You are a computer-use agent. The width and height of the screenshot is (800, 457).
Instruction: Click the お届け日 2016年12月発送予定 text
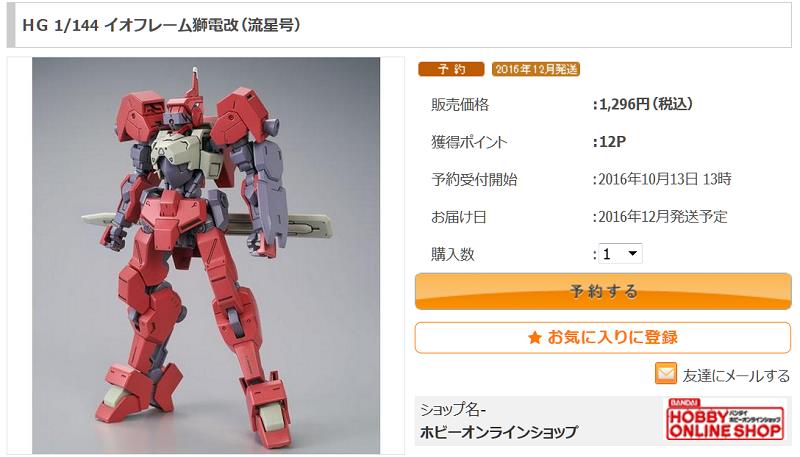(663, 217)
